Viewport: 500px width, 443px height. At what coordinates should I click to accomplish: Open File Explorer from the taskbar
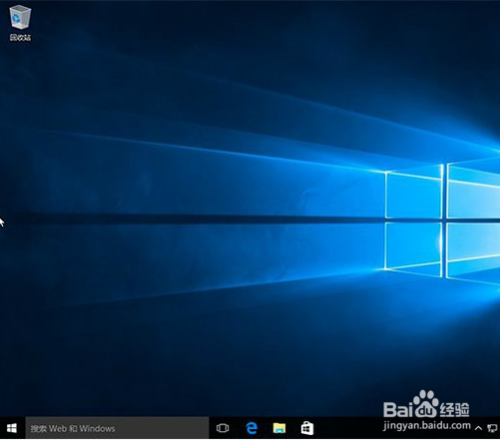click(x=279, y=428)
